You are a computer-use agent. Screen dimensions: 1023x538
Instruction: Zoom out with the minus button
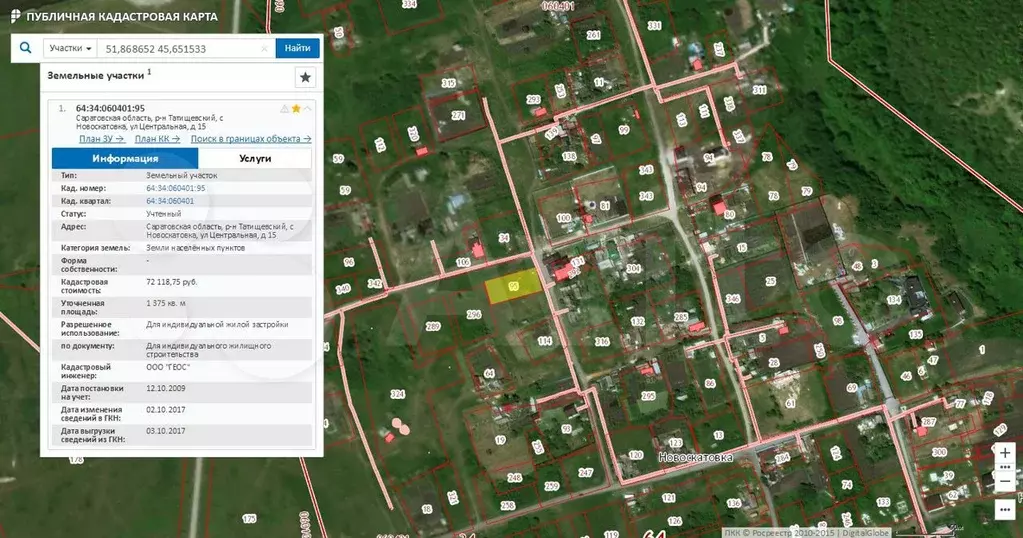(x=1004, y=482)
